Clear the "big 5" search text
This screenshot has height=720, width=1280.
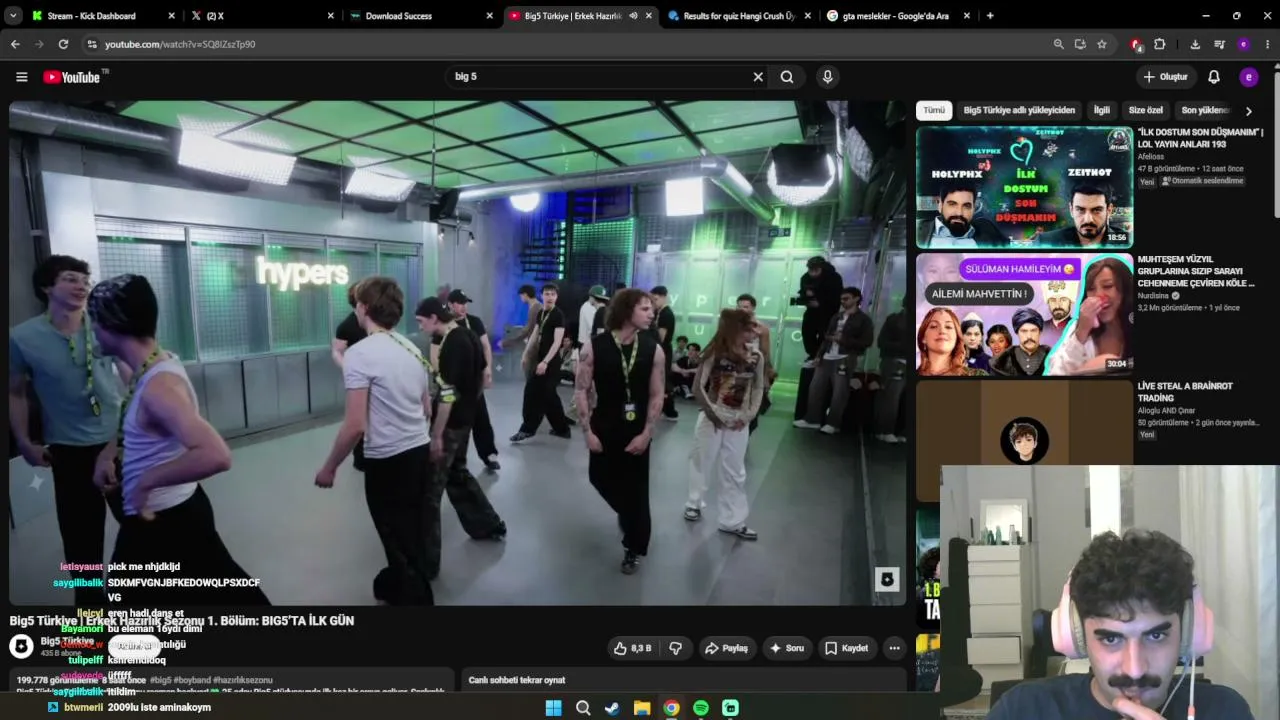[758, 77]
